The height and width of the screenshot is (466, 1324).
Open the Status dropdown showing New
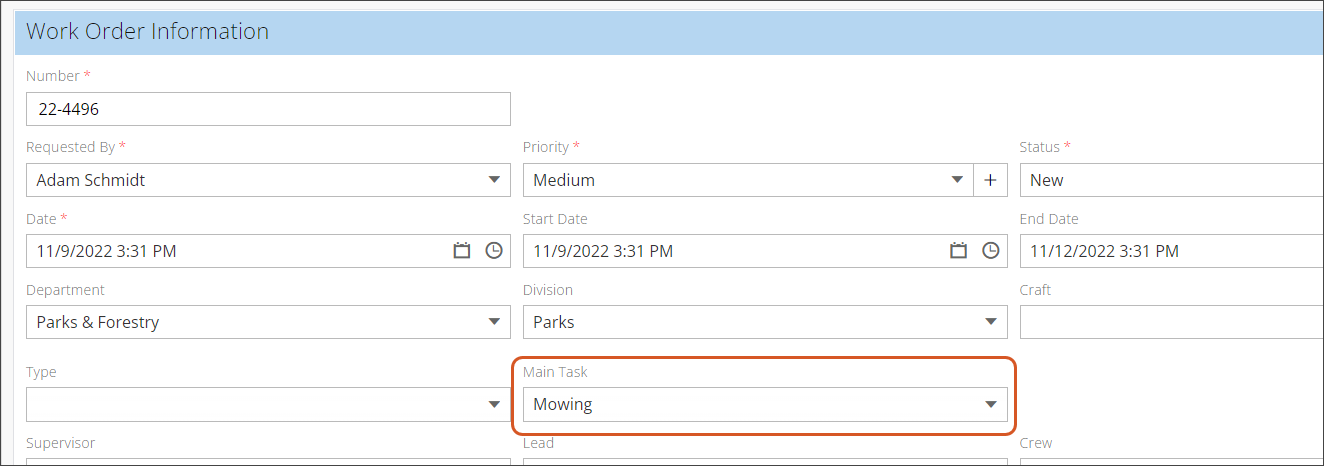tap(1171, 180)
